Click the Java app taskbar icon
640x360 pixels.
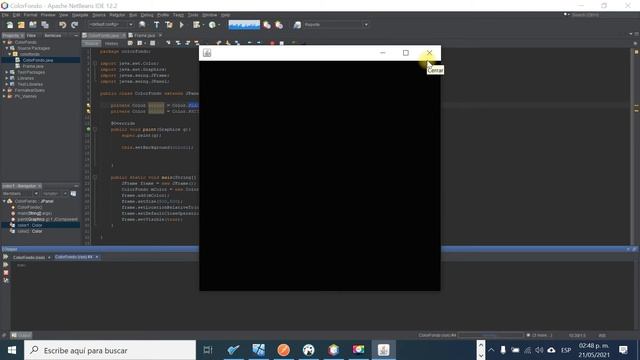click(383, 350)
